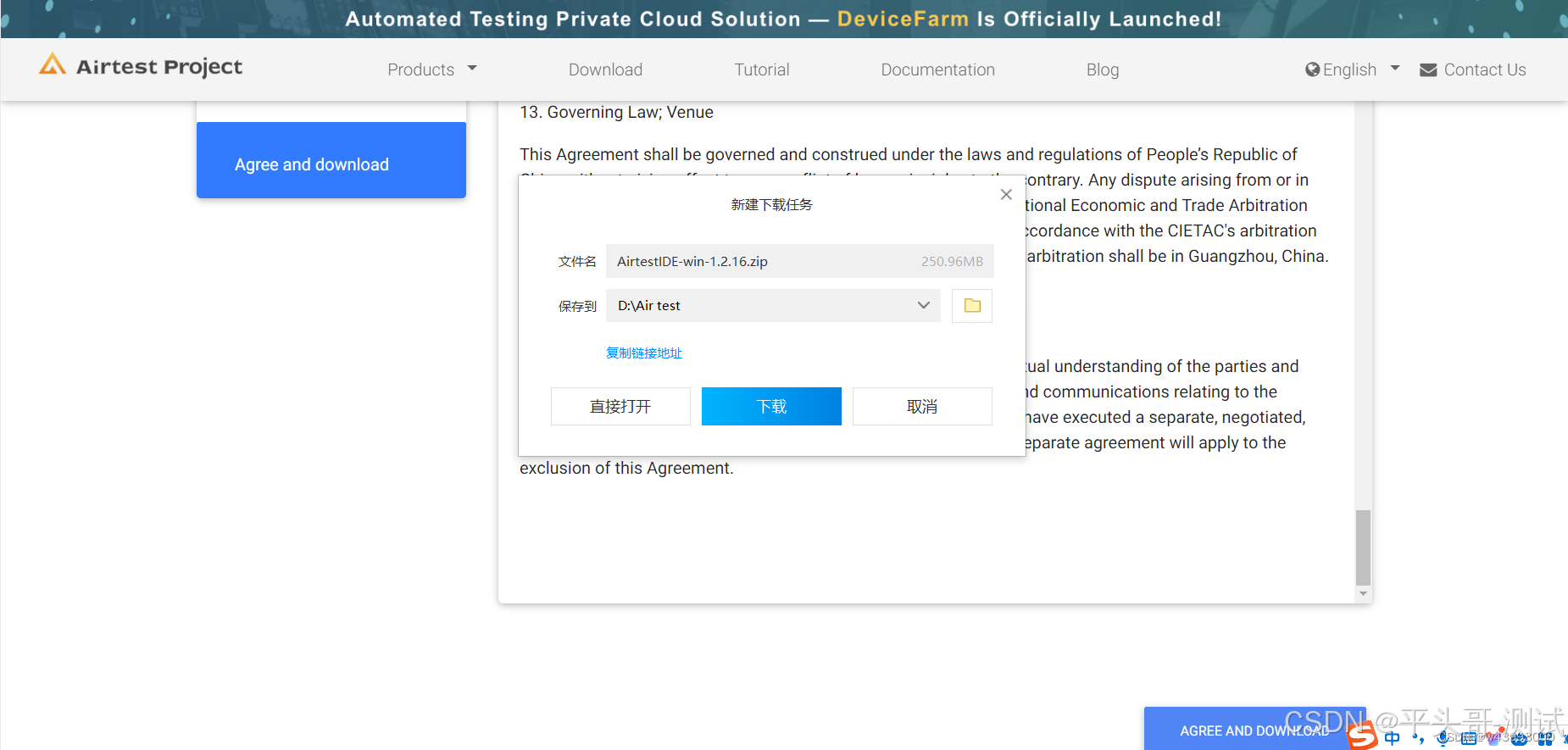Click the 新建下载任务 dialog title

click(x=771, y=204)
